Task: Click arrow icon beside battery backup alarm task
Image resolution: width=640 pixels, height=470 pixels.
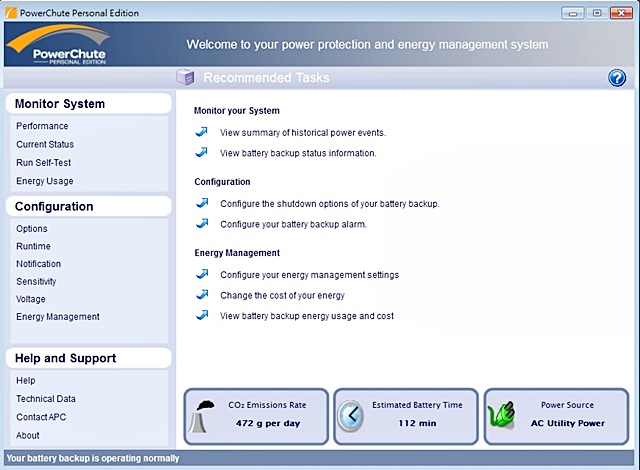Action: (x=202, y=223)
